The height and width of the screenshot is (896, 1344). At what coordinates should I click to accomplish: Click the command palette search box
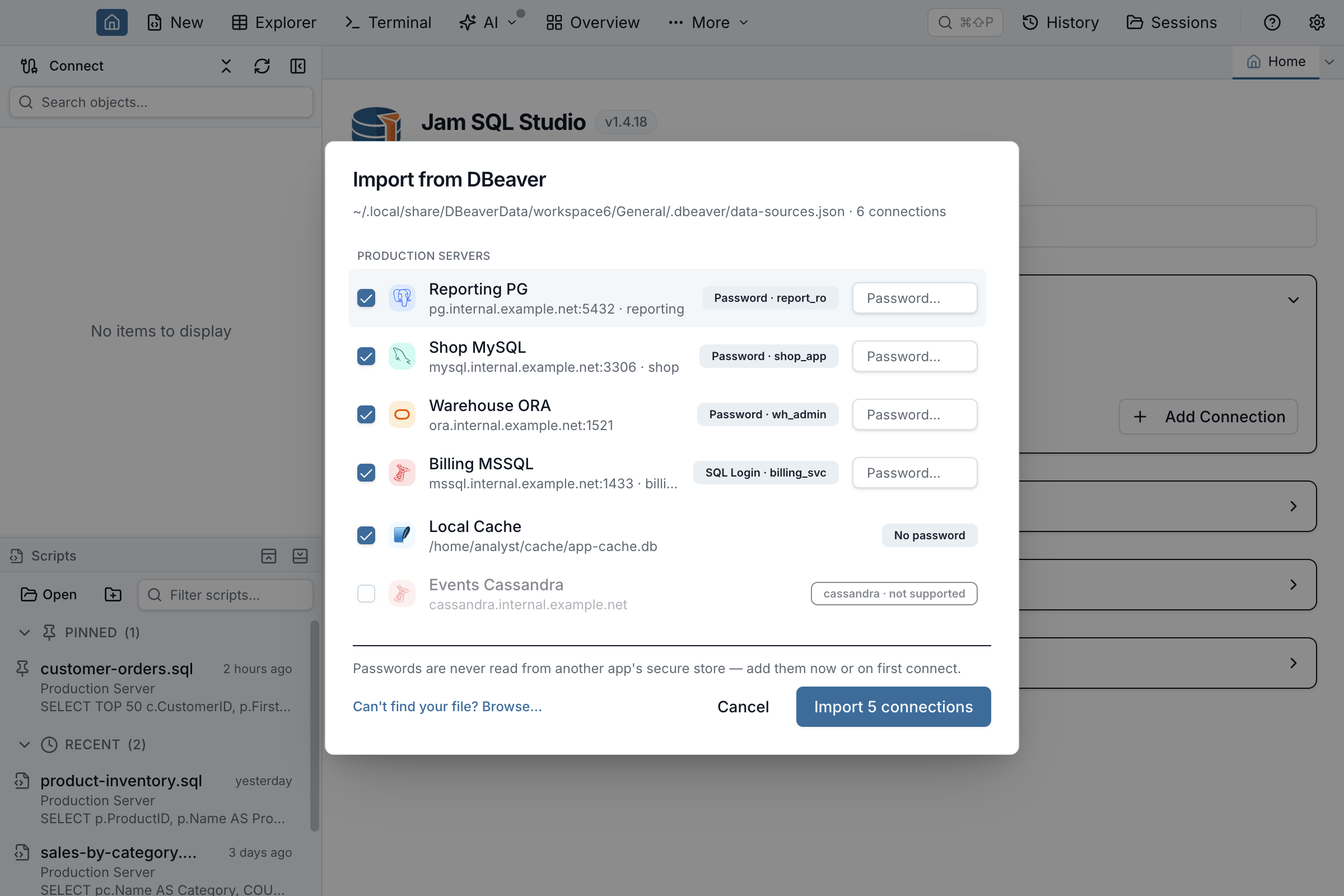(965, 22)
